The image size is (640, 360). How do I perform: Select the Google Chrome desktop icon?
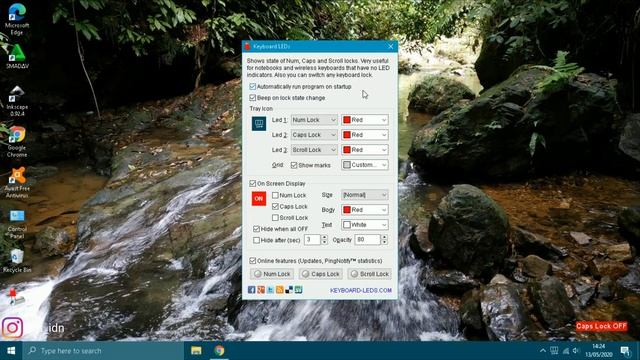pyautogui.click(x=17, y=142)
